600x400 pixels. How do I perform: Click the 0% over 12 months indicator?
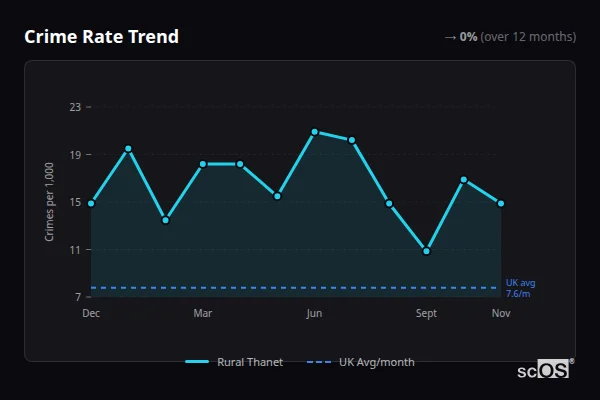[x=510, y=37]
